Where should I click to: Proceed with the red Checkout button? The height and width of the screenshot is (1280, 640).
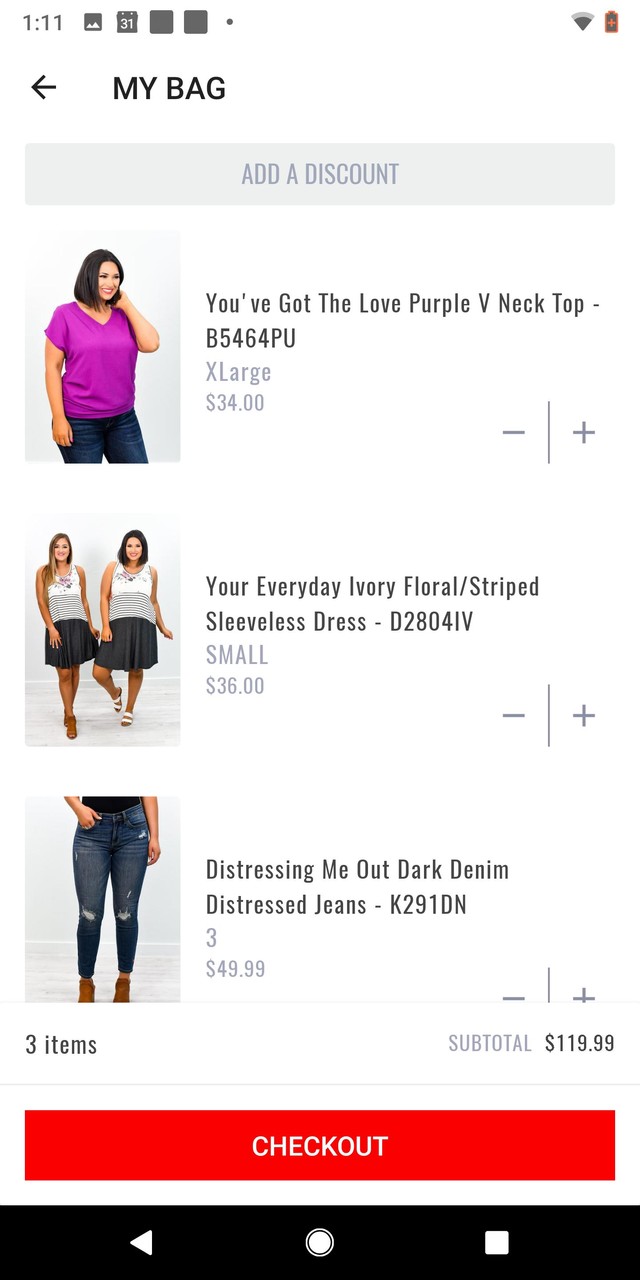click(x=320, y=1145)
